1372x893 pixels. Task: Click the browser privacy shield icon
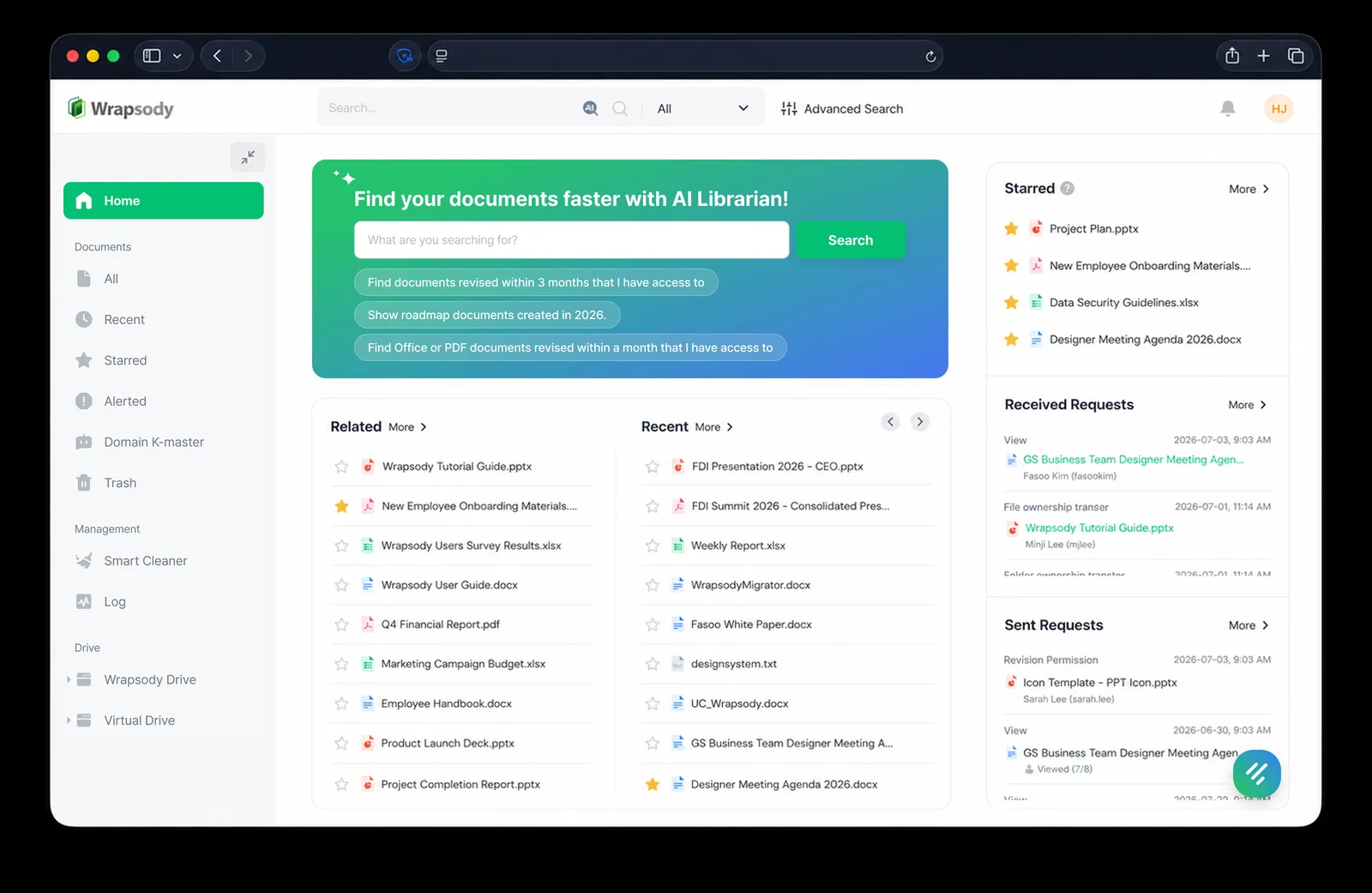click(x=405, y=57)
